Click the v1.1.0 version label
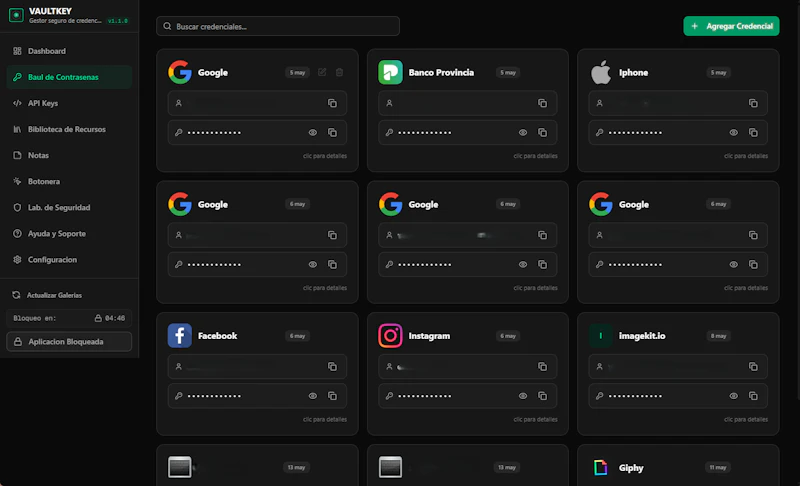The height and width of the screenshot is (486, 800). click(x=118, y=21)
